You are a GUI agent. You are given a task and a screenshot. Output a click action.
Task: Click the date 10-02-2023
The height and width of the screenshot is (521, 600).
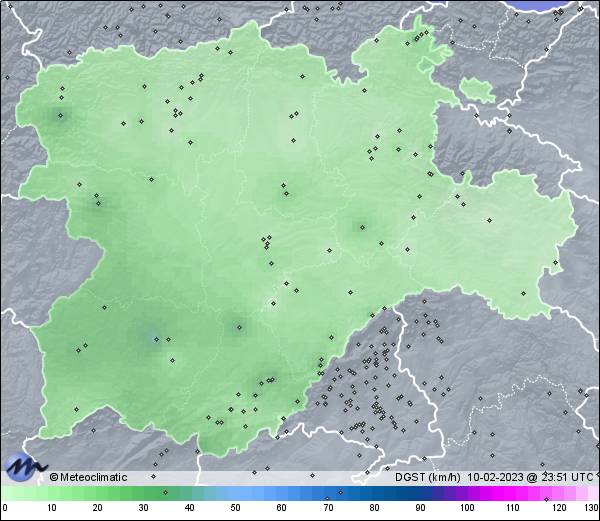495,477
